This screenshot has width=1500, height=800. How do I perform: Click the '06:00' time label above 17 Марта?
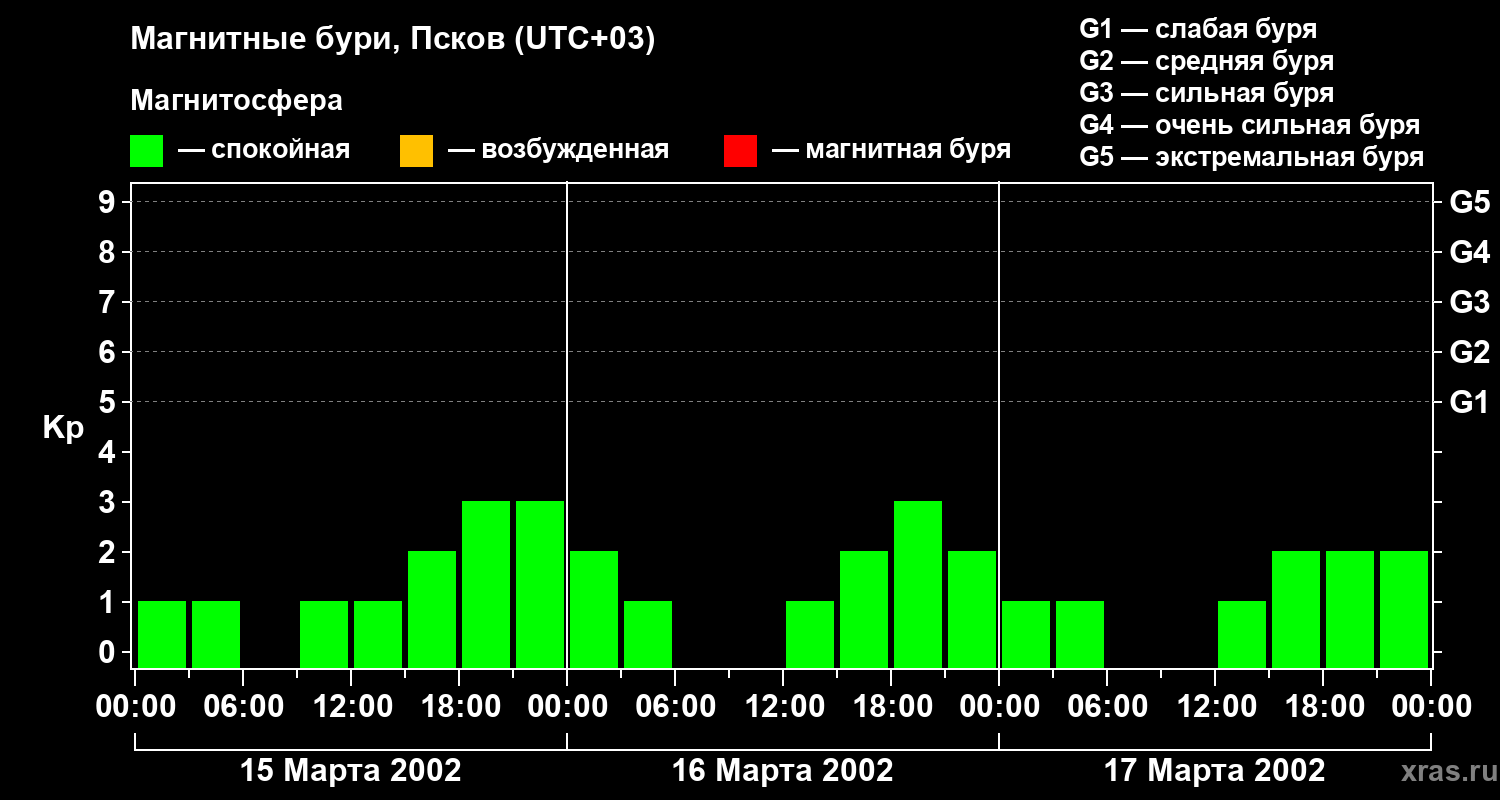pos(1107,707)
